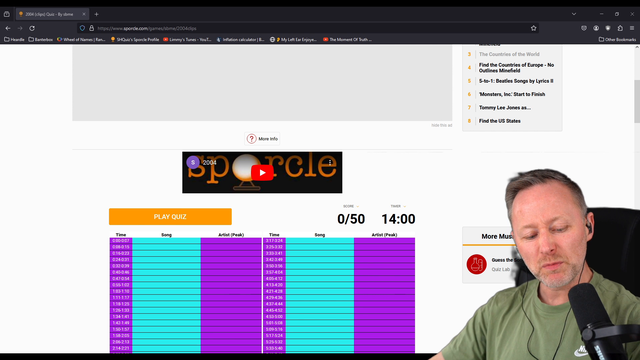Open the Wheel of Names bookmark
Image resolution: width=640 pixels, height=360 pixels.
point(81,40)
